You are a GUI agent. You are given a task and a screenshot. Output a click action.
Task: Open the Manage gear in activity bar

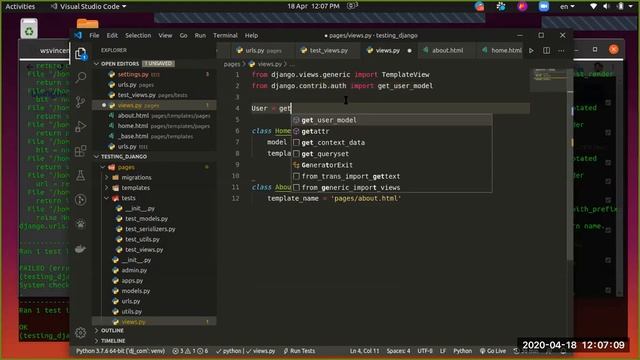click(x=80, y=333)
